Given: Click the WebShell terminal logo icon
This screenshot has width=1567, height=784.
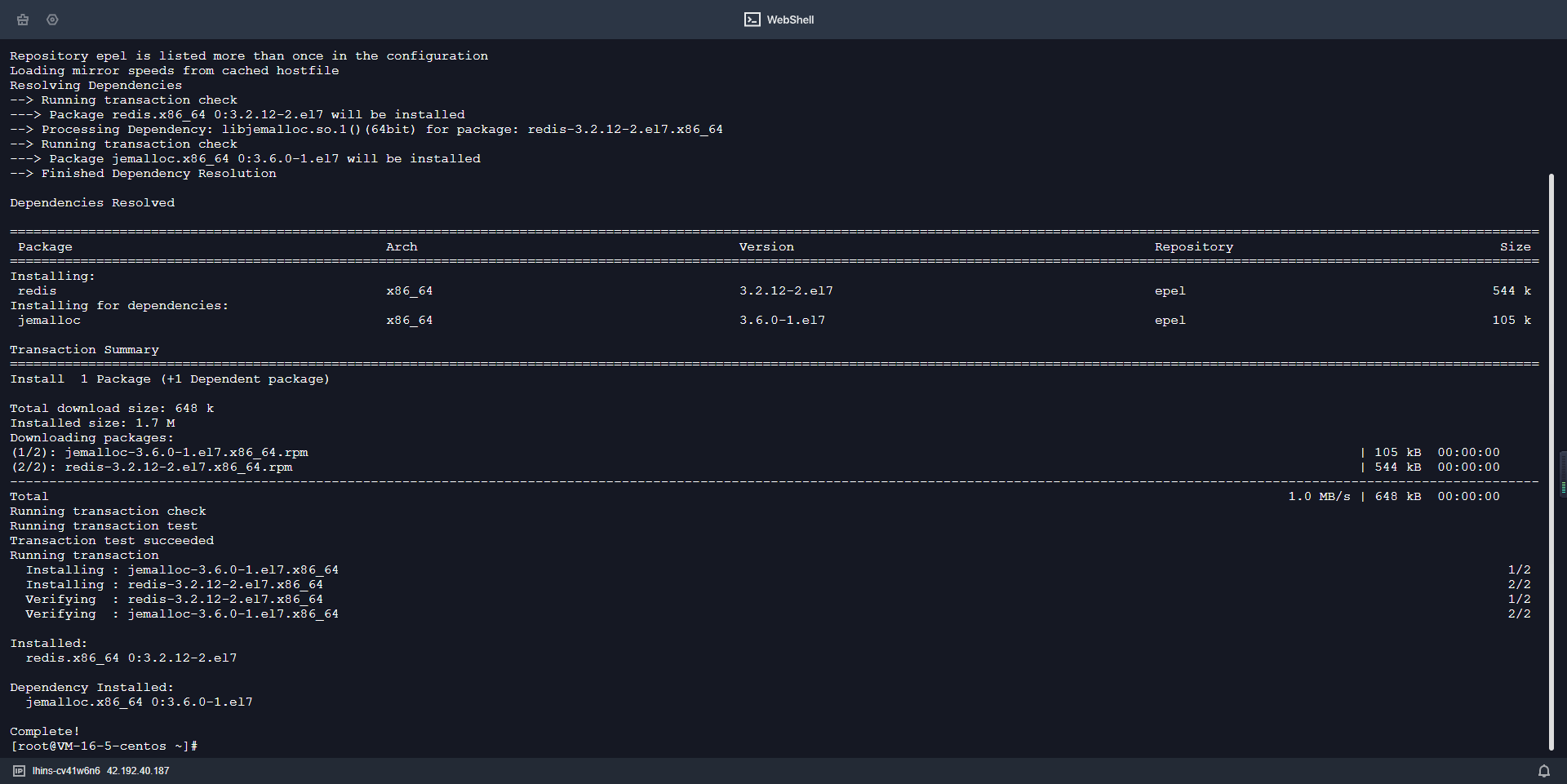Looking at the screenshot, I should pyautogui.click(x=752, y=20).
